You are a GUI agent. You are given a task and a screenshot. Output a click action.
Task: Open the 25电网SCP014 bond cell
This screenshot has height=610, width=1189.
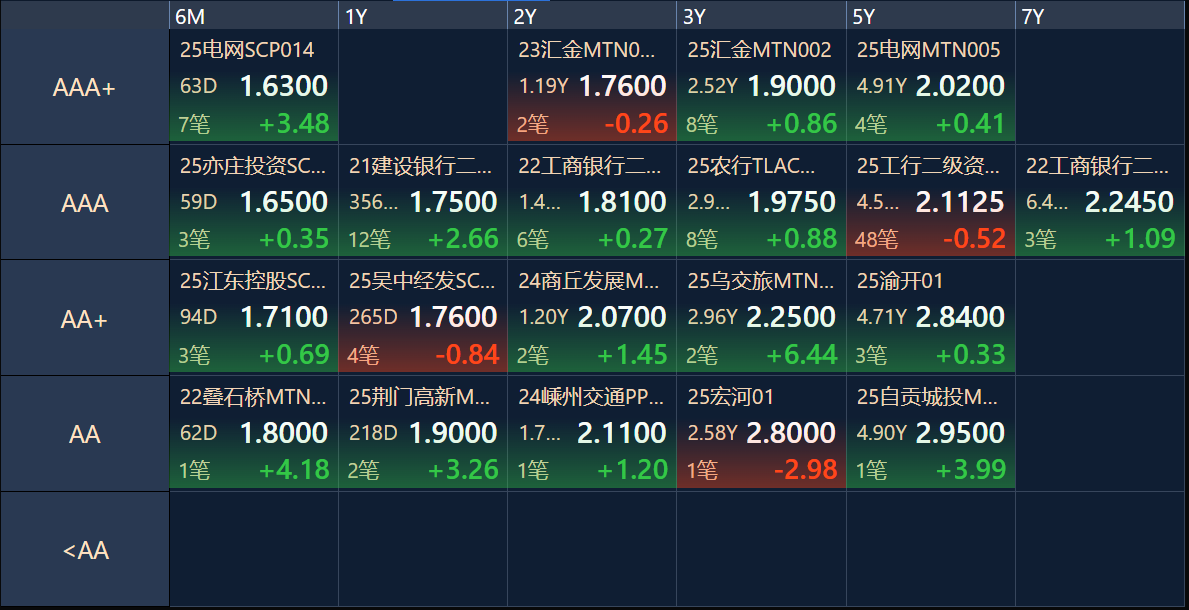(254, 87)
